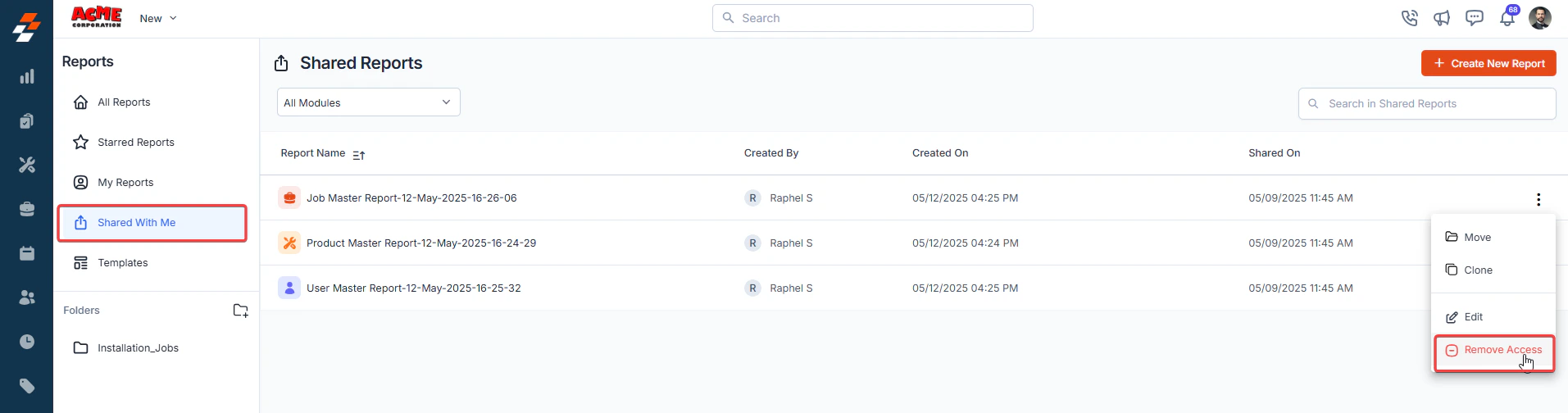Image resolution: width=1568 pixels, height=413 pixels.
Task: Open Templates section
Action: pos(123,263)
